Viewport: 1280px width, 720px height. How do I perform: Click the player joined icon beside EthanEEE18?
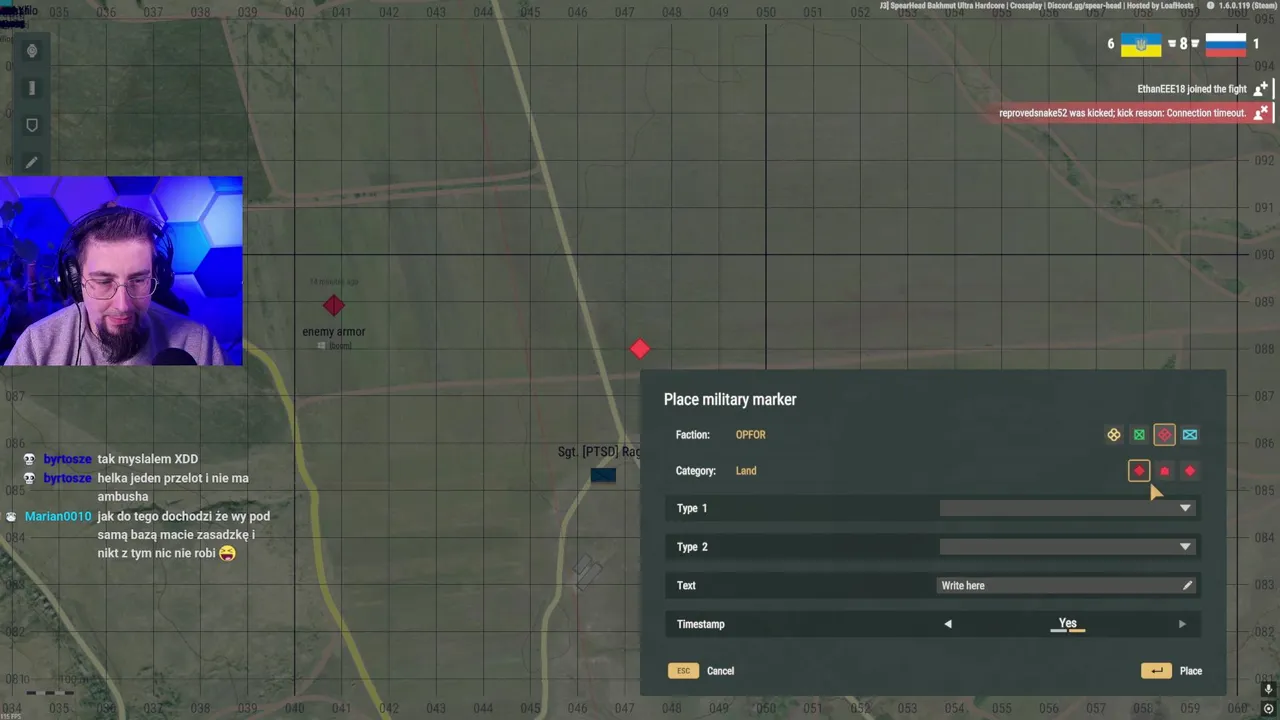click(1261, 89)
